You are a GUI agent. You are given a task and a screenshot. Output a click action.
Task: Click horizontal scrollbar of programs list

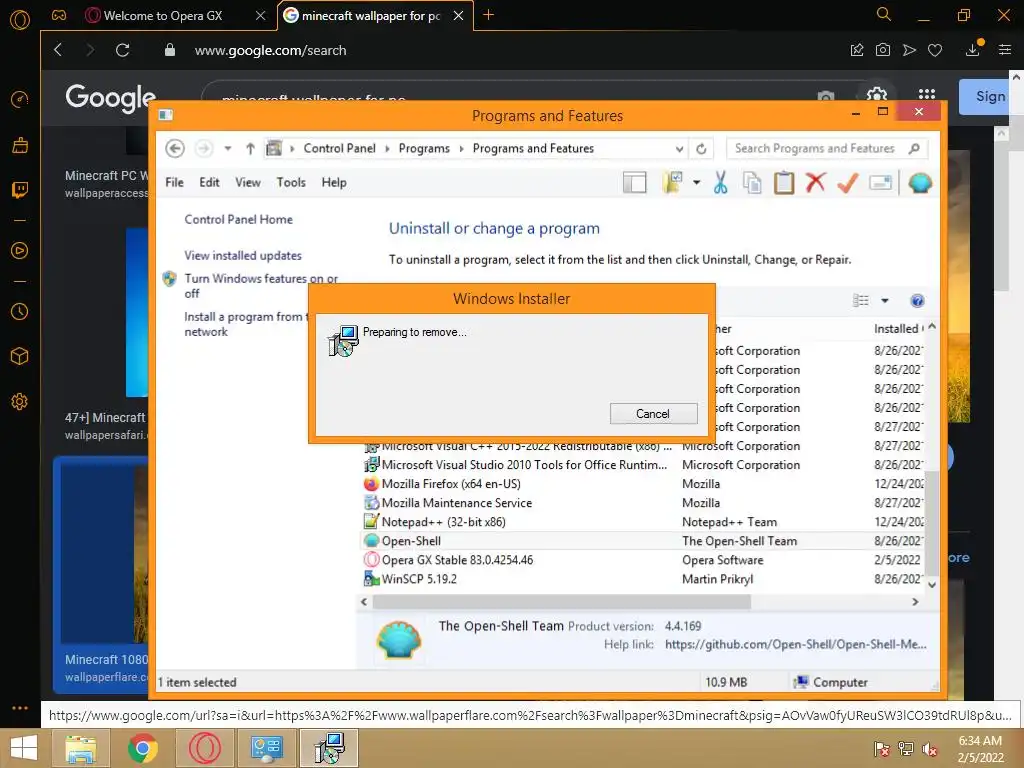coord(561,601)
